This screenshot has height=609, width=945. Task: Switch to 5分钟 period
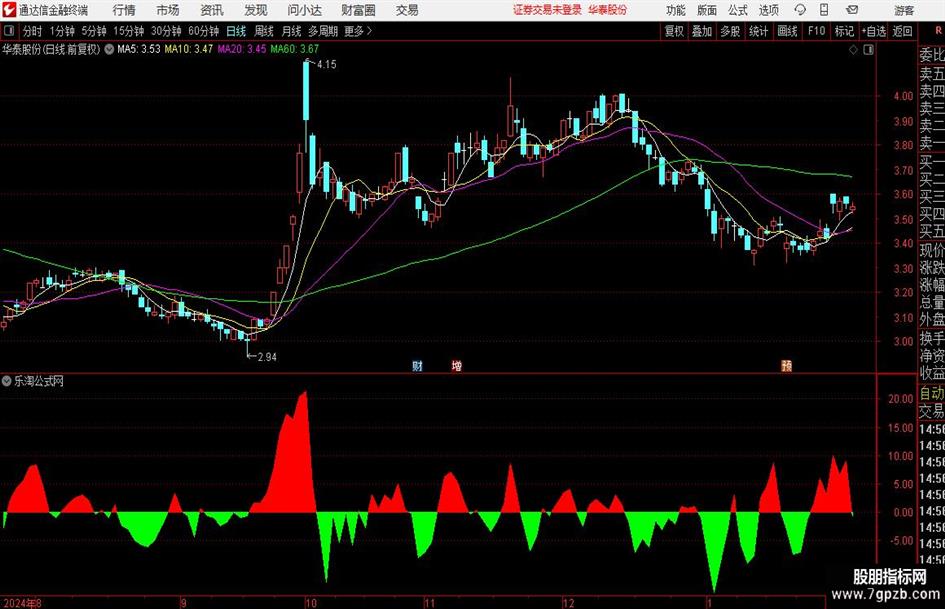point(94,31)
